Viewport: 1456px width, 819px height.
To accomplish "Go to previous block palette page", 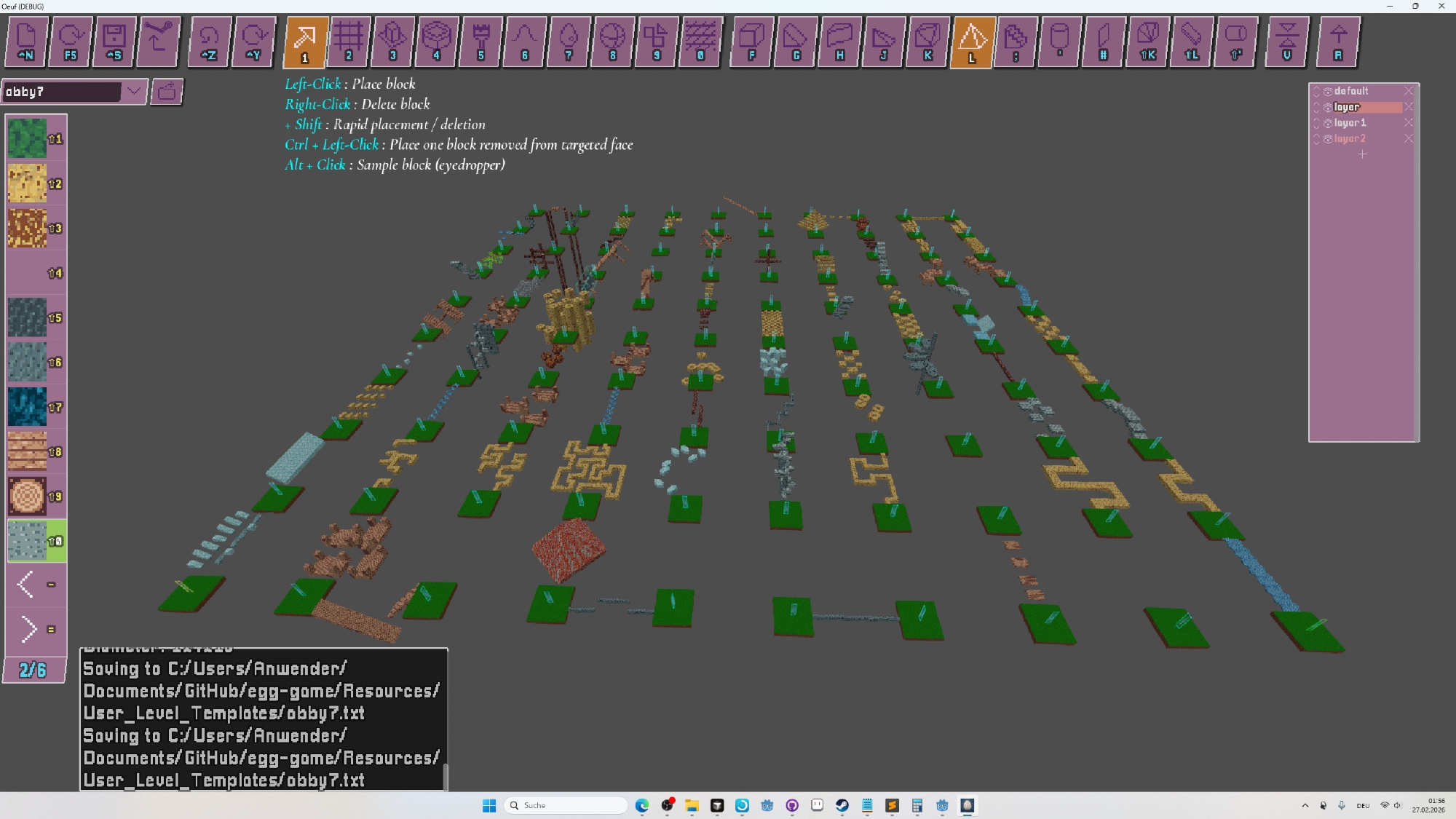I will point(26,584).
